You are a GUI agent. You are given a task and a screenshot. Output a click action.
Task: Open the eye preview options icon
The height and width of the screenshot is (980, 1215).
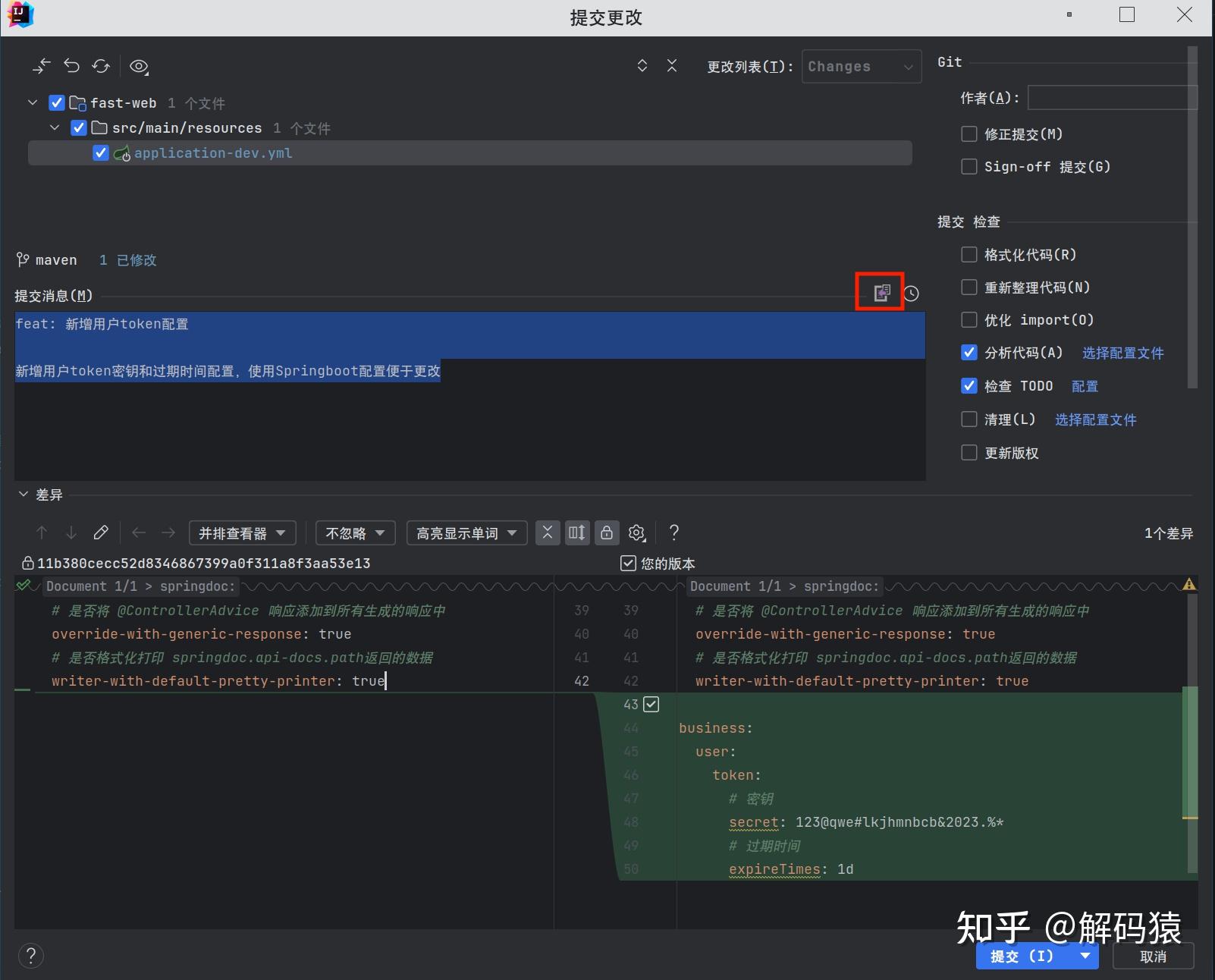[x=139, y=66]
